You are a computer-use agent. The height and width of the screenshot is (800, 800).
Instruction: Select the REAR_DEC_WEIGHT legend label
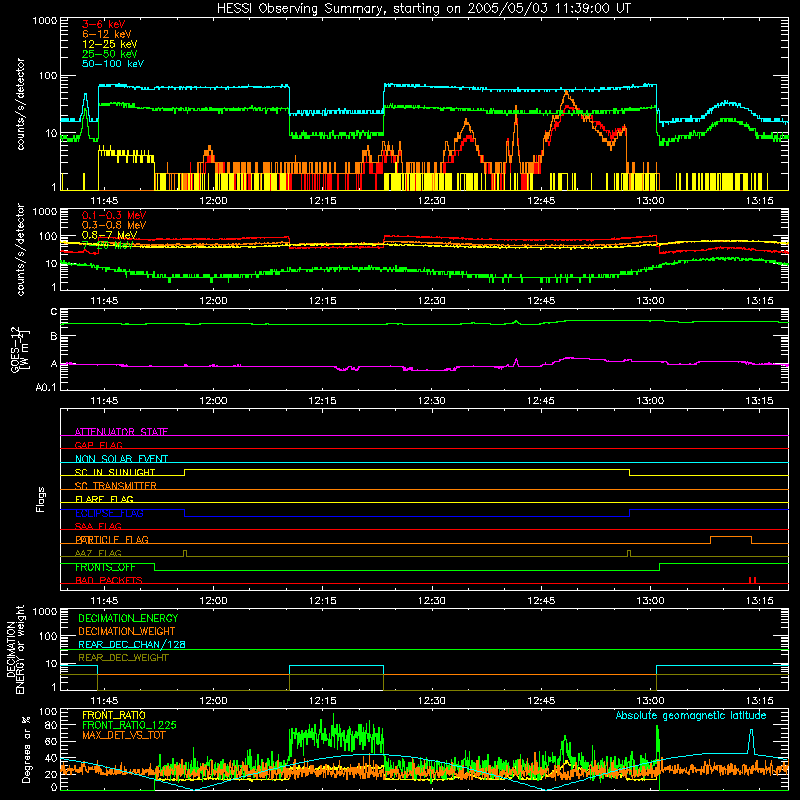point(123,658)
